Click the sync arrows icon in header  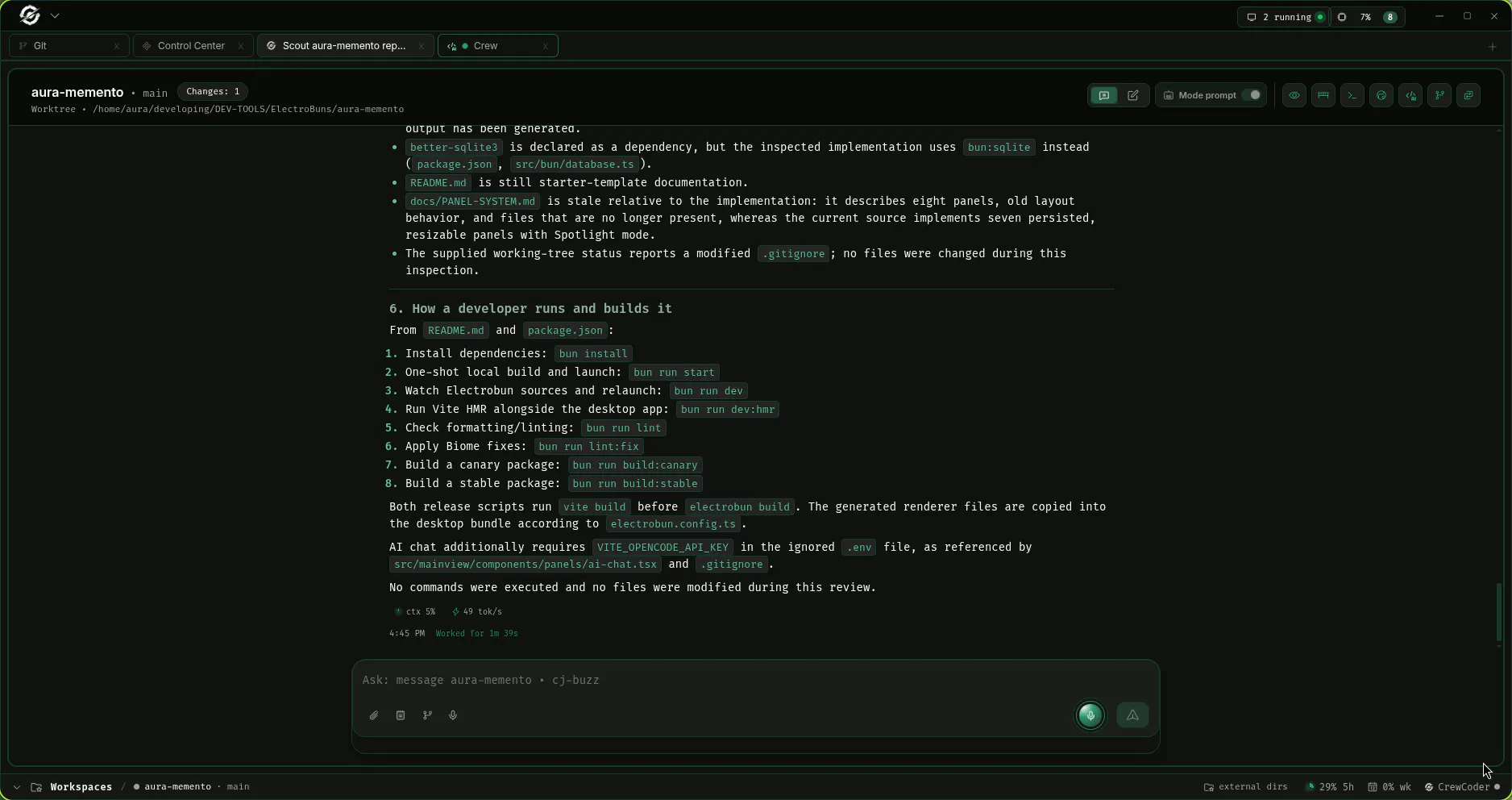(1468, 95)
